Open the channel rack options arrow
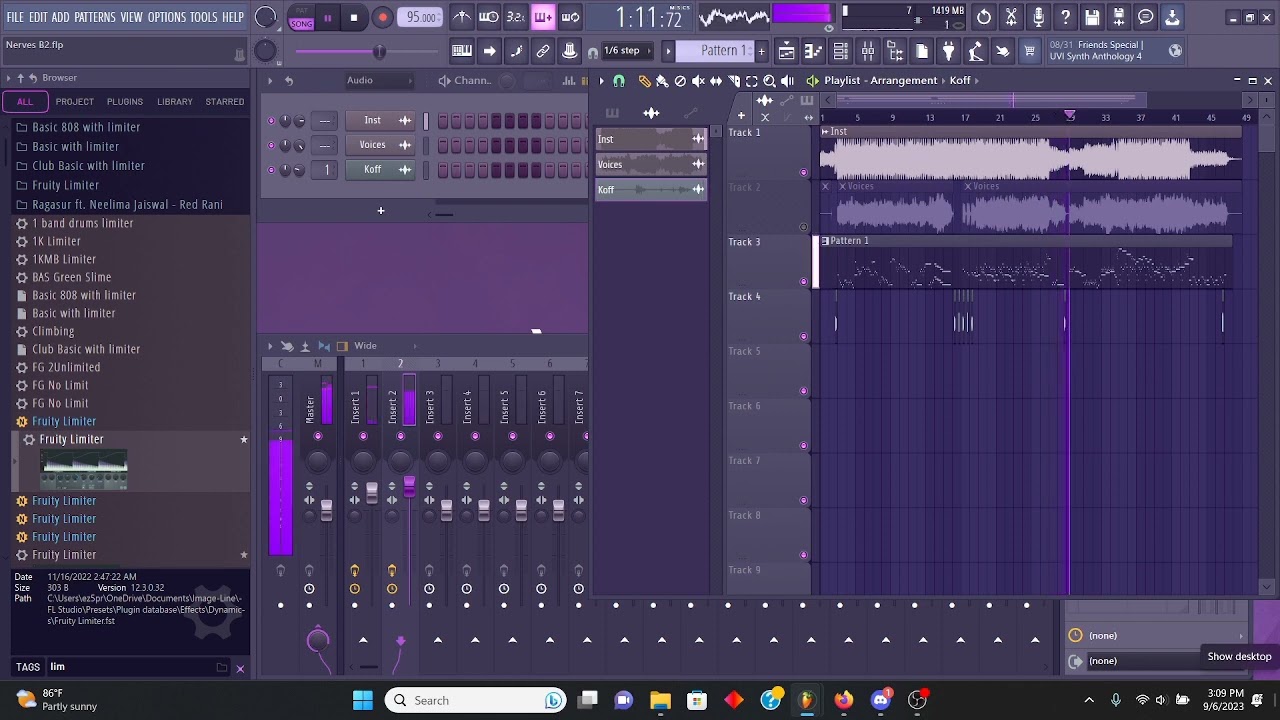This screenshot has width=1280, height=720. (x=269, y=81)
